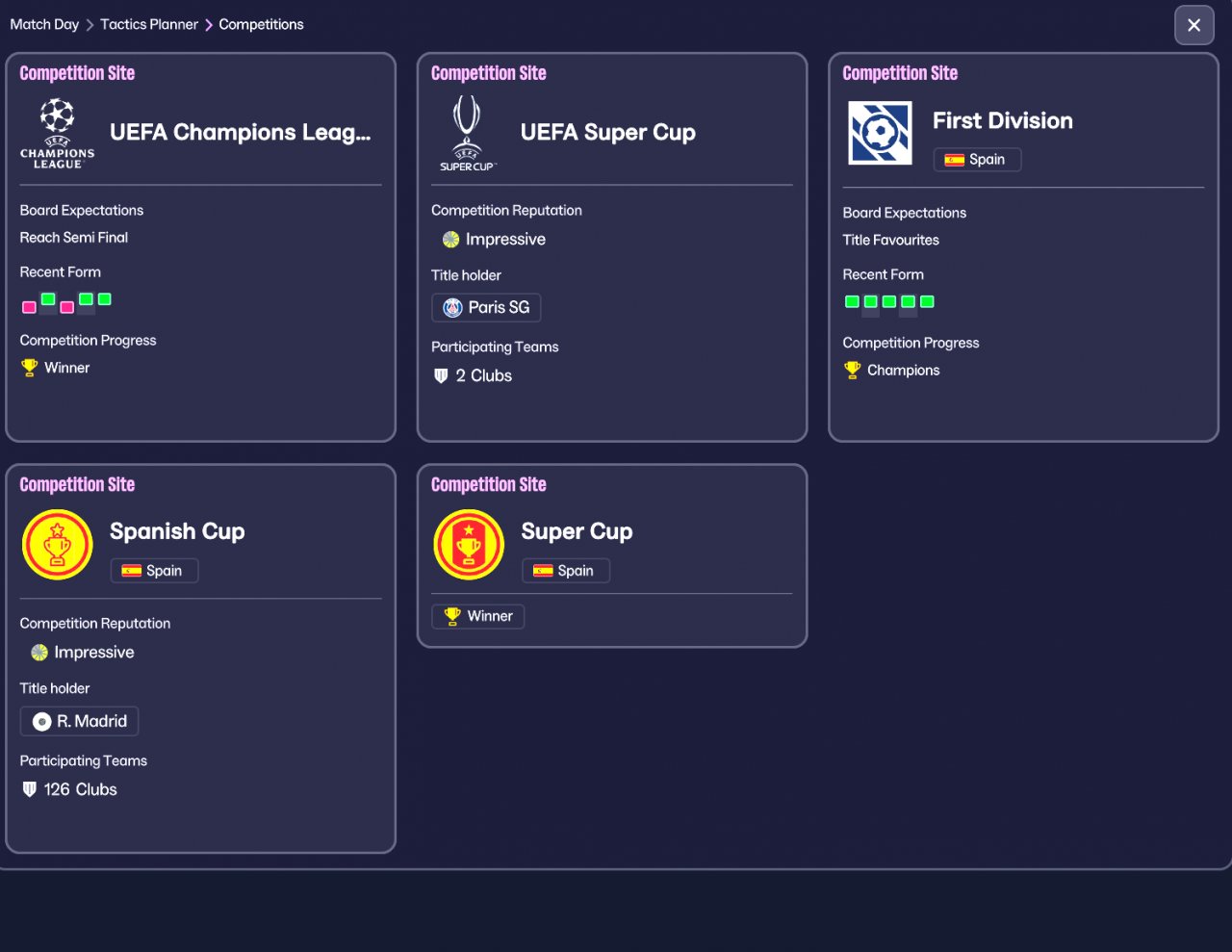Click the Spanish Cup badge icon
1232x952 pixels.
(57, 545)
